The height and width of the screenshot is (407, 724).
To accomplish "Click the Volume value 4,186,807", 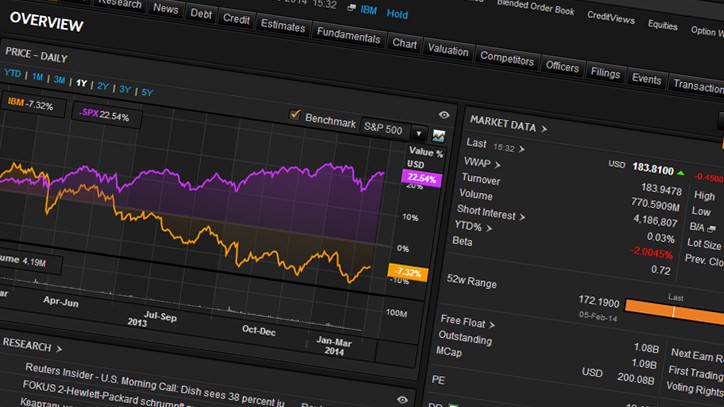I will tap(655, 221).
